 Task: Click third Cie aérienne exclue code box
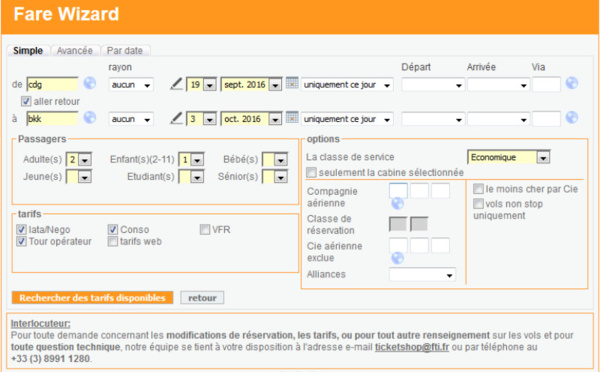(440, 245)
